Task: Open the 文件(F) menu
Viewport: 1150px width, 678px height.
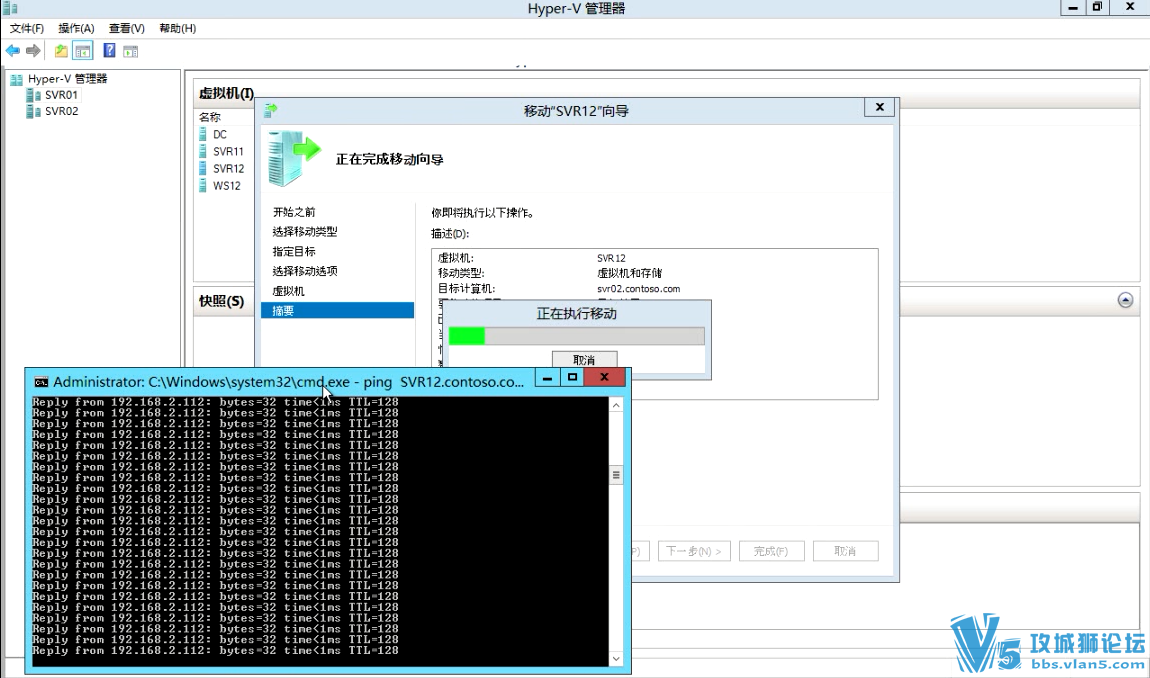Action: coord(26,28)
